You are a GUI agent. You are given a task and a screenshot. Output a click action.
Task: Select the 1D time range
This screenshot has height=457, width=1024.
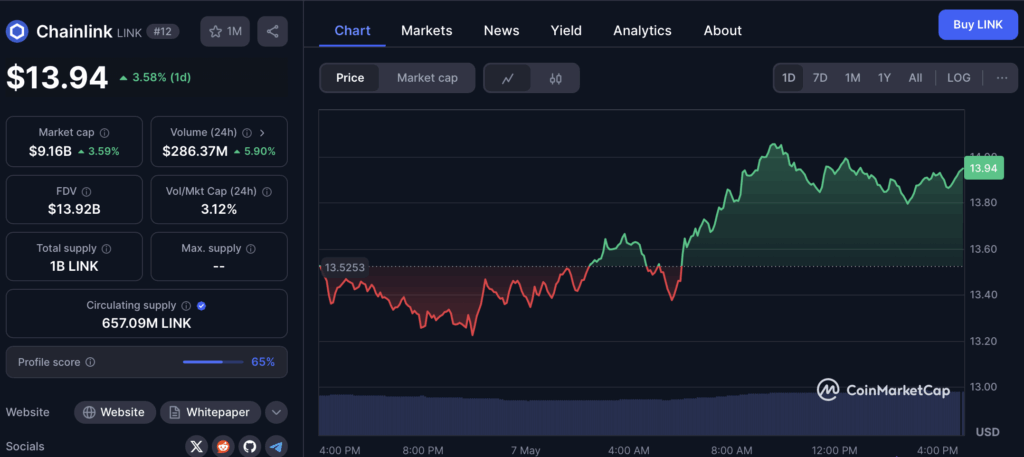pyautogui.click(x=789, y=78)
